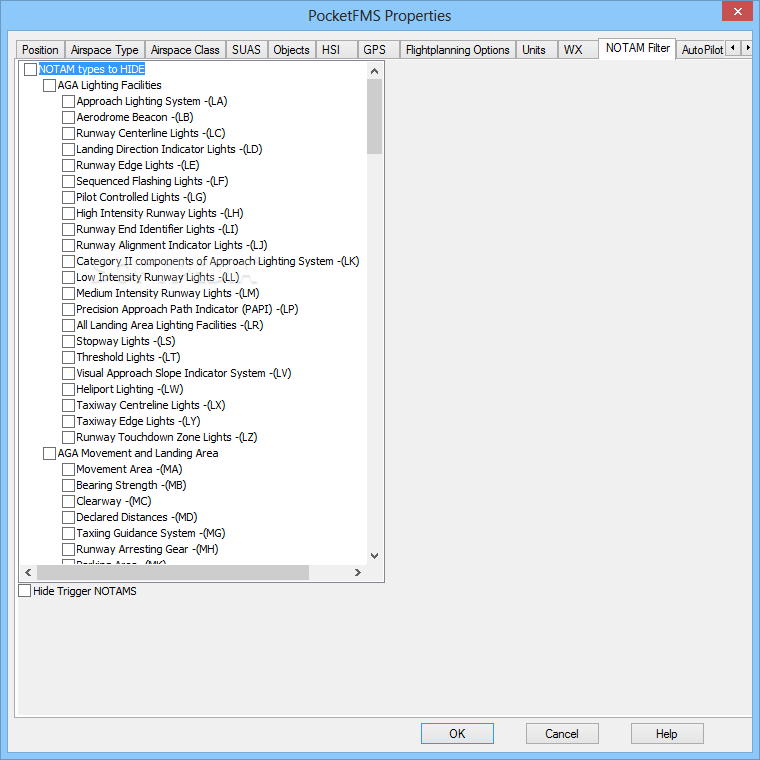Enable Medium Intensity Runway Lights -(LM)

pos(68,293)
